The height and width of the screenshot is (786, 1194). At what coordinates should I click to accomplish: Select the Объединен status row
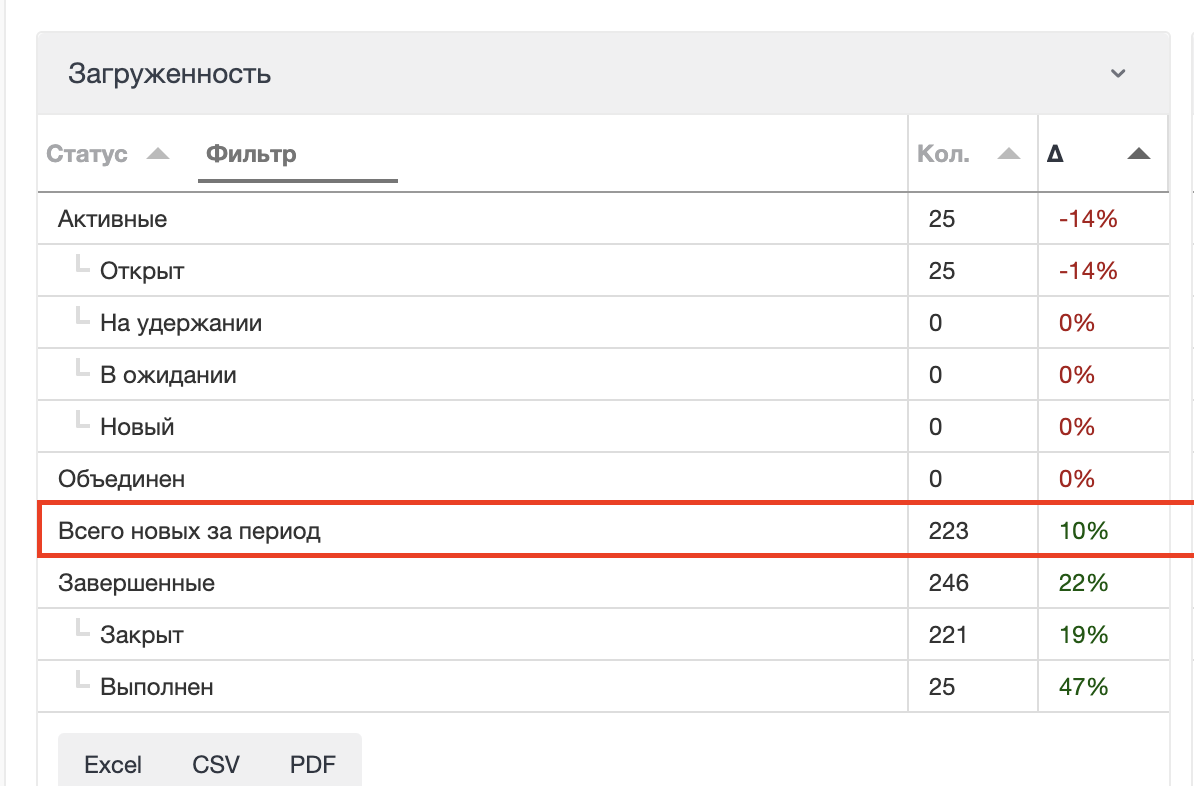coord(120,478)
